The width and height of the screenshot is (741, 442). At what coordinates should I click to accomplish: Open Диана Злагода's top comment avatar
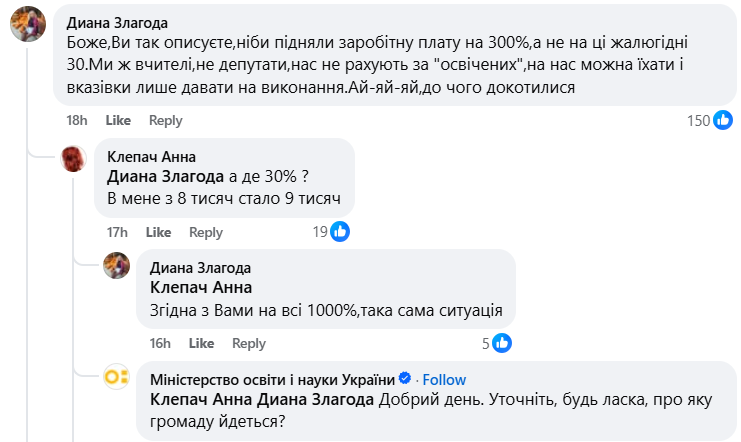pos(27,27)
